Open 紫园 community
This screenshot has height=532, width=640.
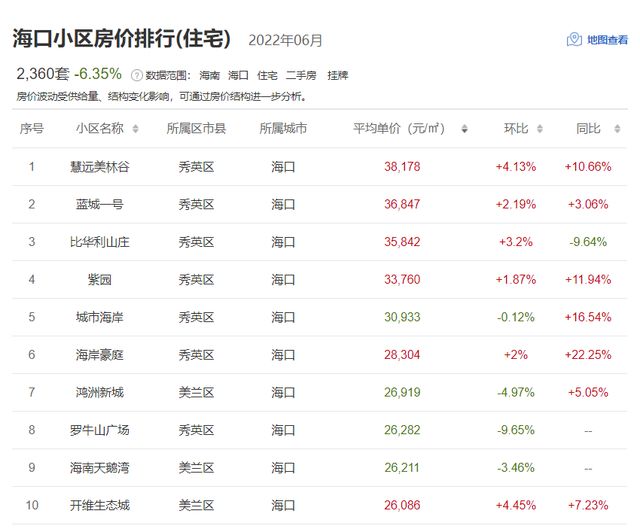pos(100,280)
